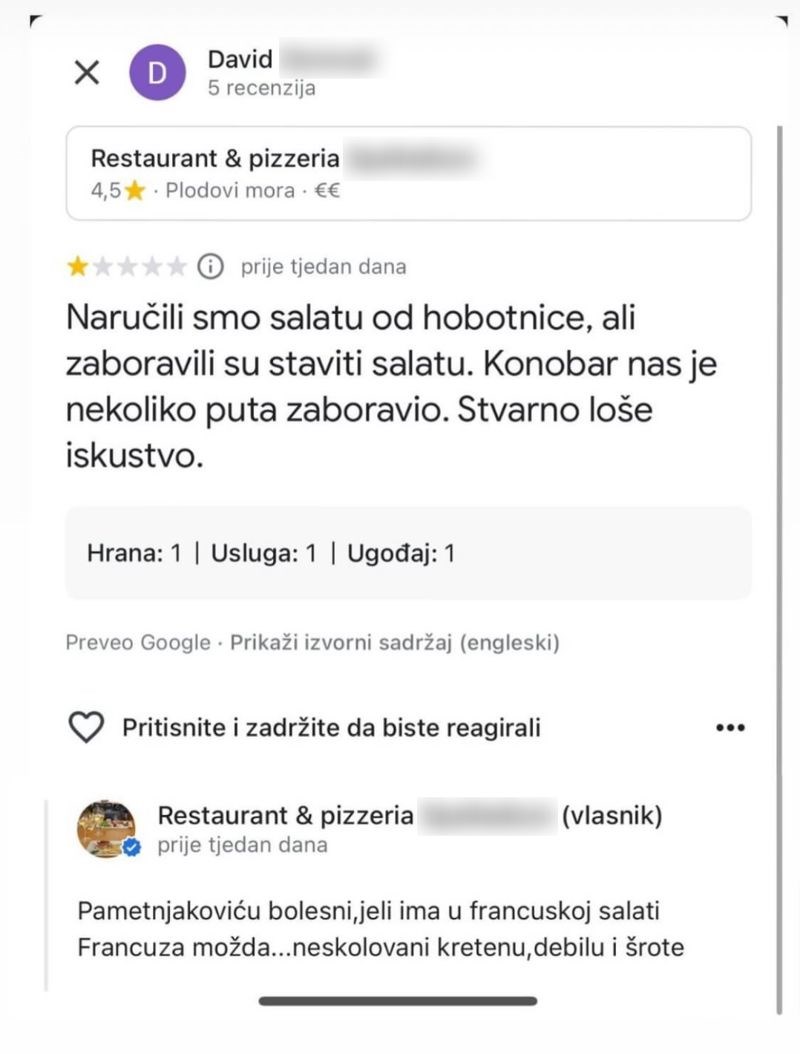Tap the purple D profile avatar
Screen dimensions: 800x1054
click(x=158, y=72)
